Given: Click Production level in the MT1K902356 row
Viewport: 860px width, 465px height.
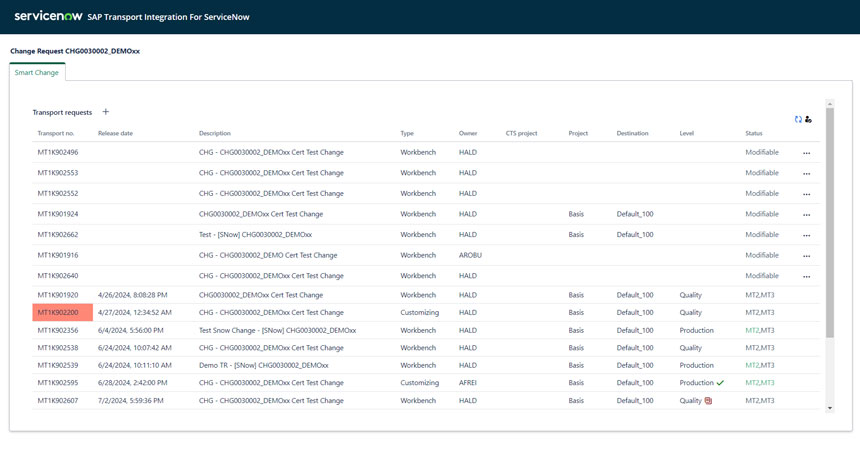Looking at the screenshot, I should pos(697,331).
